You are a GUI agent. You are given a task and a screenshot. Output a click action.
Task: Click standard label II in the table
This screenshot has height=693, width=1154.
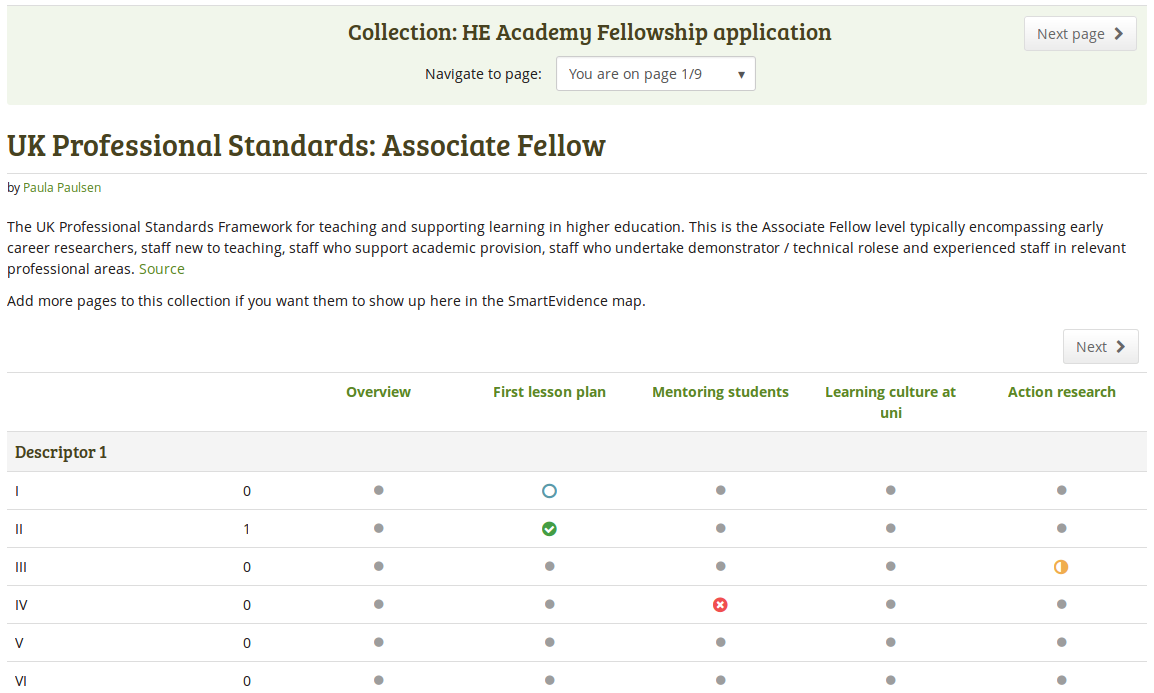click(x=19, y=529)
